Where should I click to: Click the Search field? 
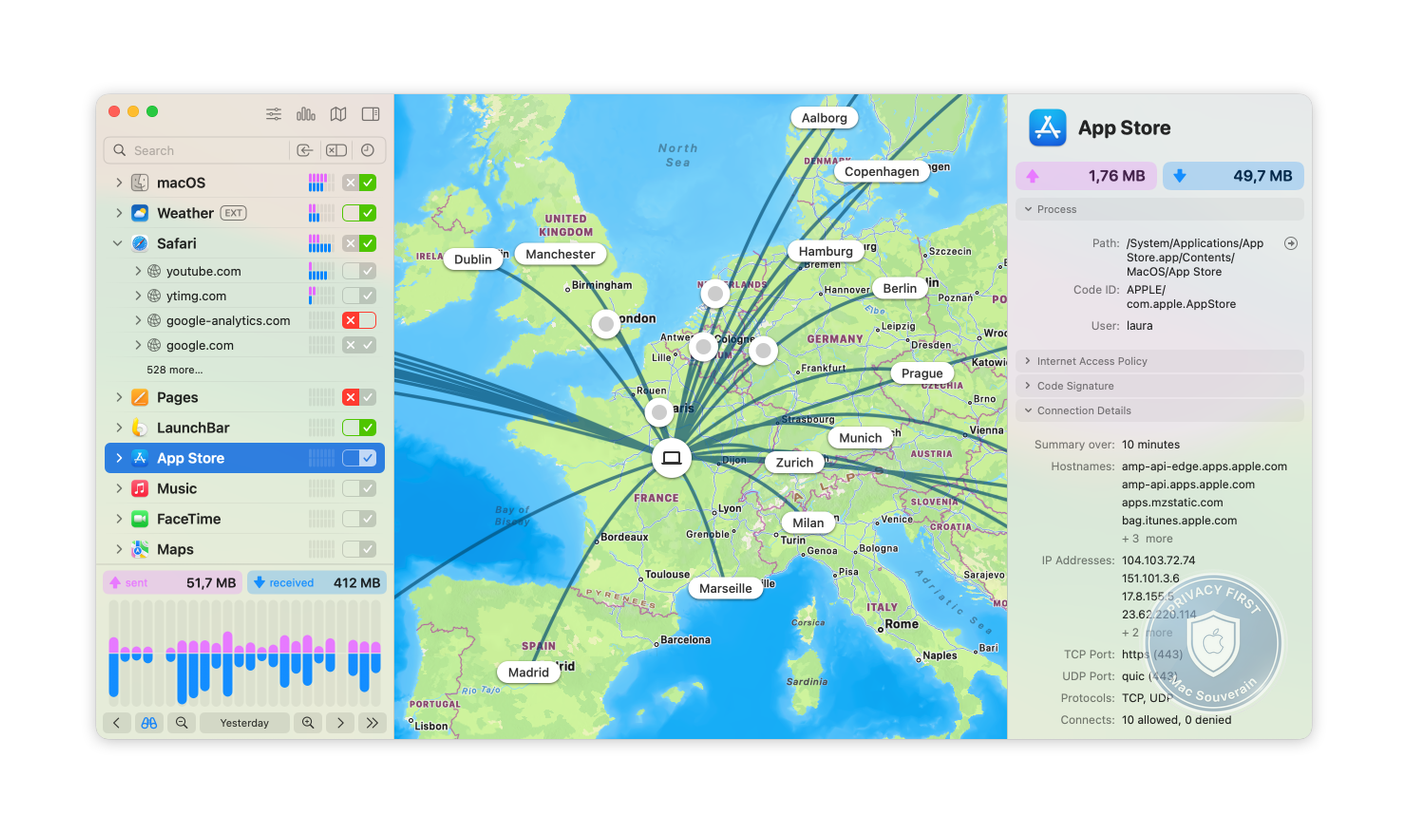click(196, 150)
